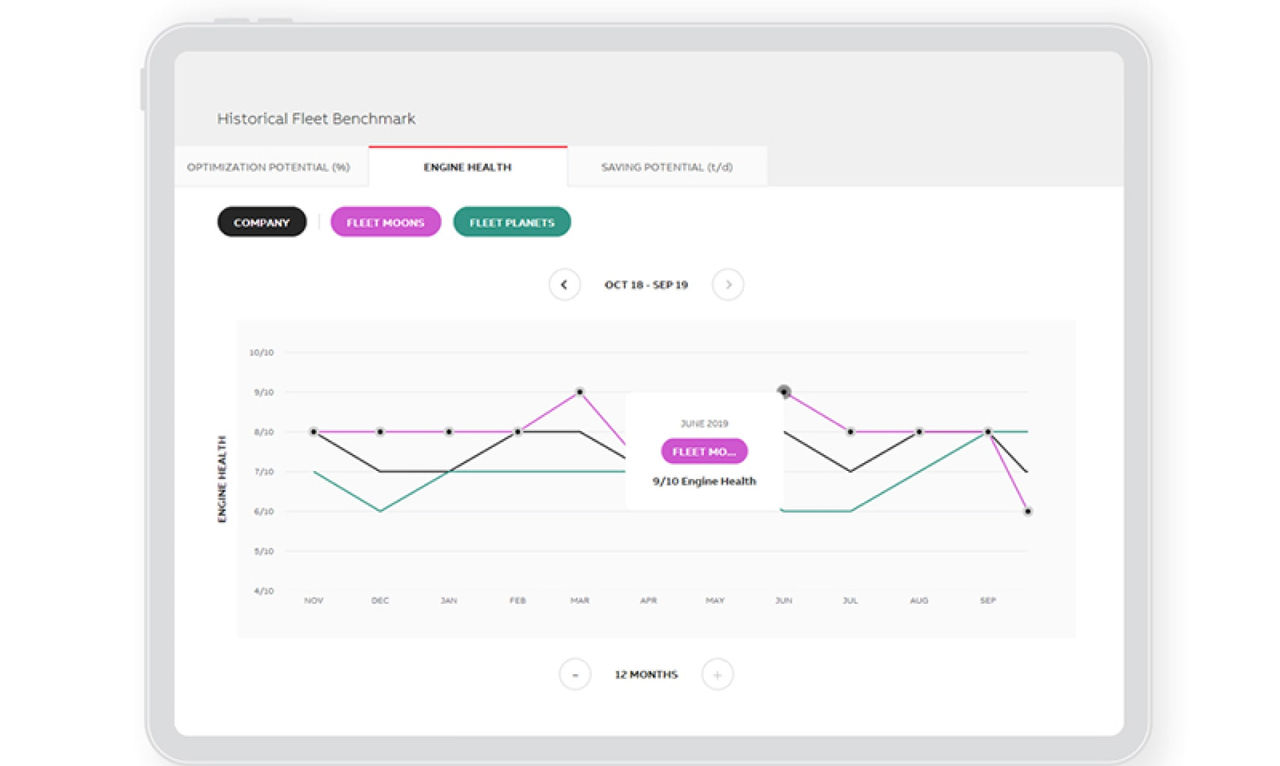Click the February 8/10 data point
The height and width of the screenshot is (766, 1280).
pos(518,432)
